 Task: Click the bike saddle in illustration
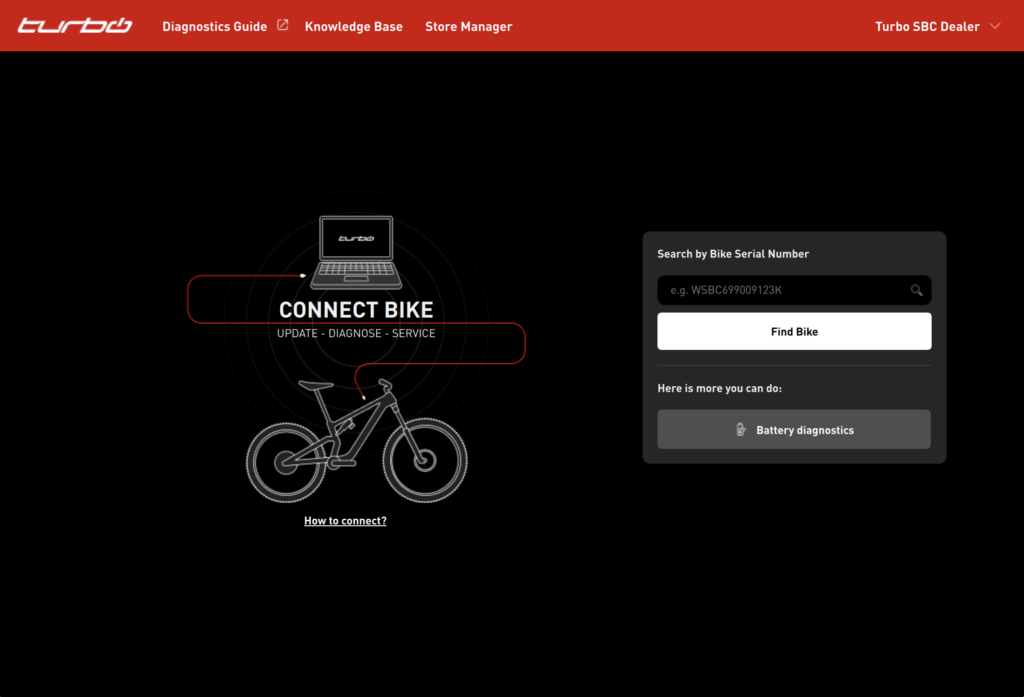point(314,384)
